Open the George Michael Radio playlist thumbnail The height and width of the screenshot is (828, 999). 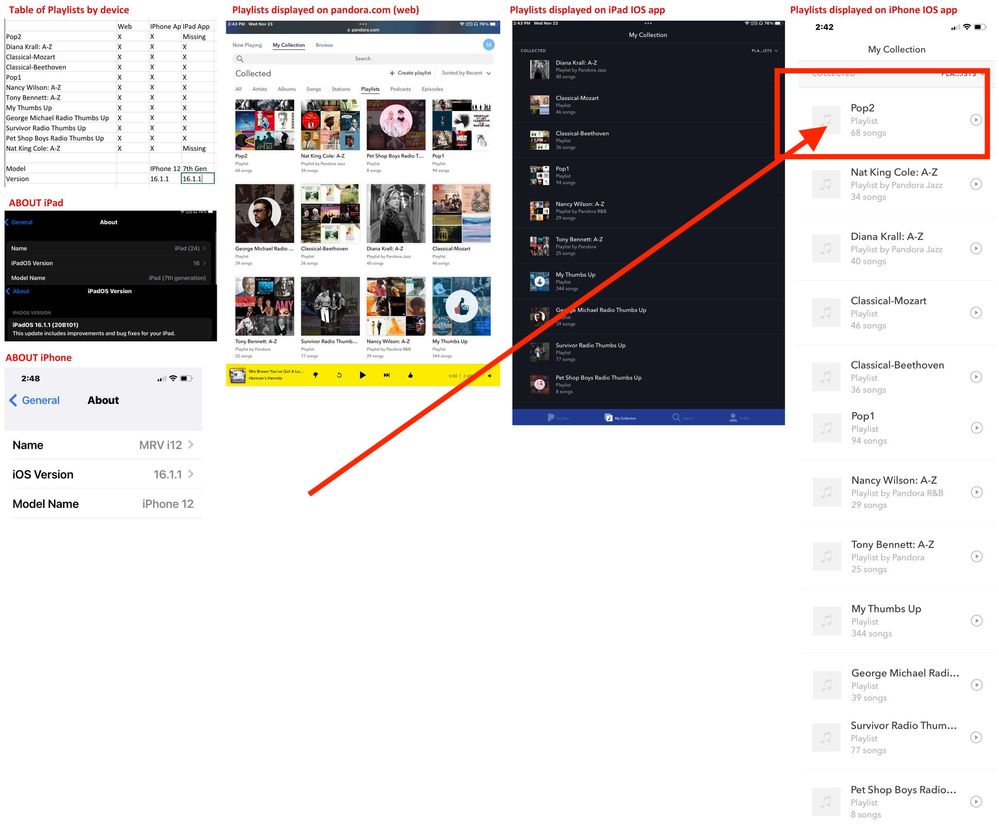tap(264, 213)
